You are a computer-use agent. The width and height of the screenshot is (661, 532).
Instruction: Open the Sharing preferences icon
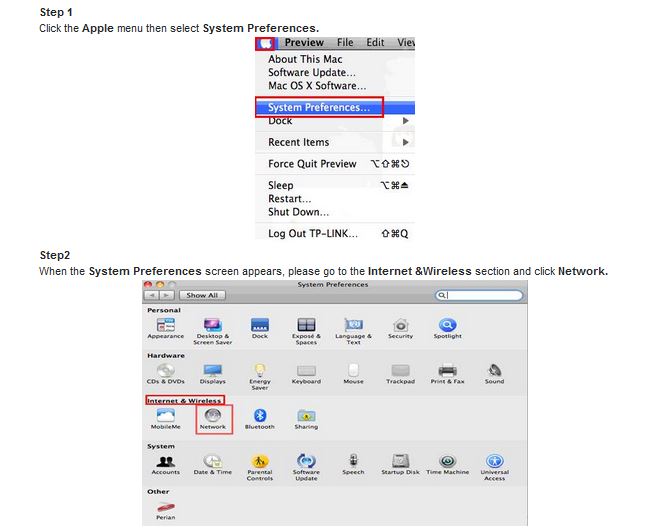[306, 415]
